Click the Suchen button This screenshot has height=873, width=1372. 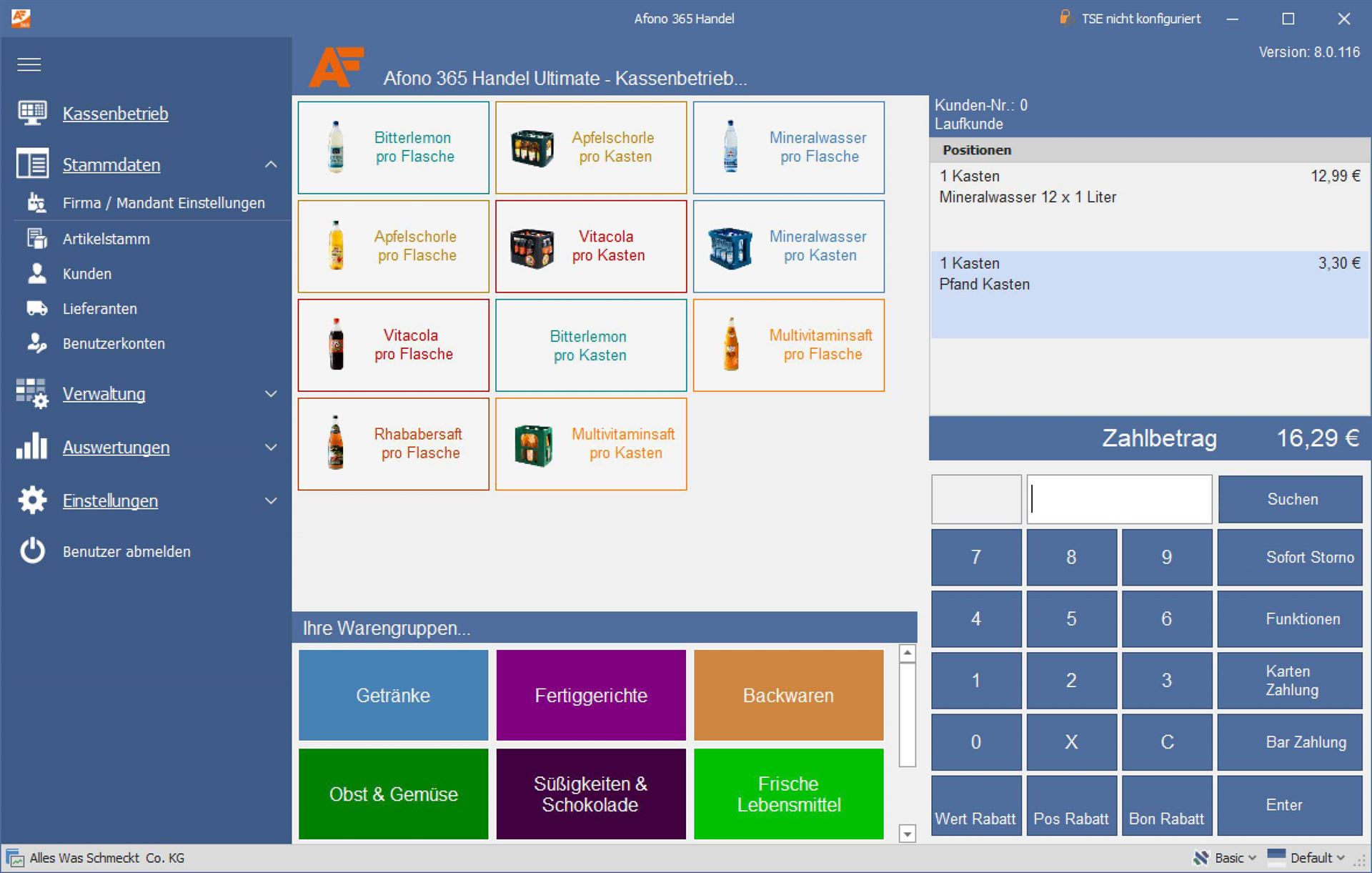pyautogui.click(x=1291, y=499)
